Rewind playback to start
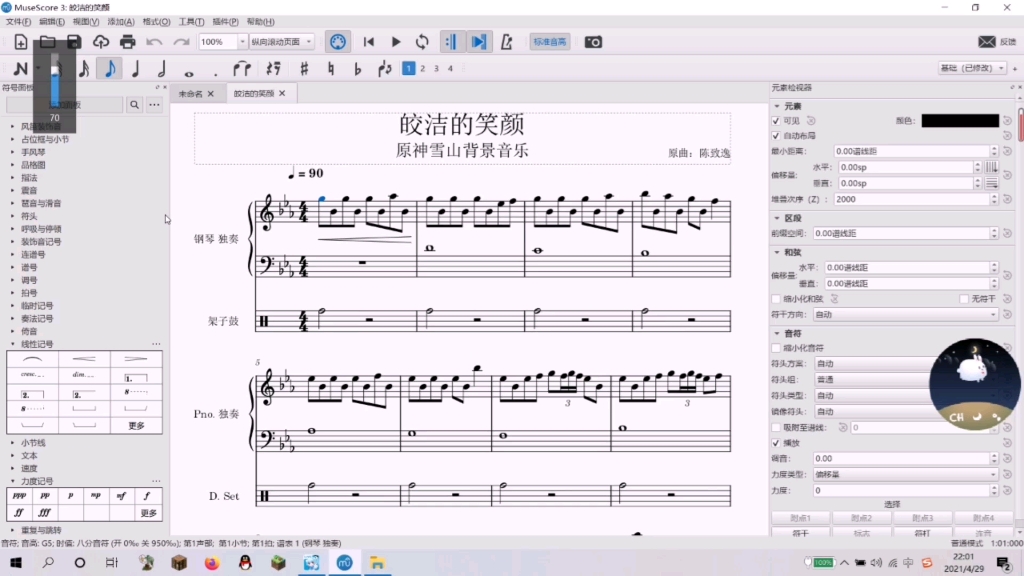This screenshot has width=1024, height=576. pyautogui.click(x=369, y=42)
